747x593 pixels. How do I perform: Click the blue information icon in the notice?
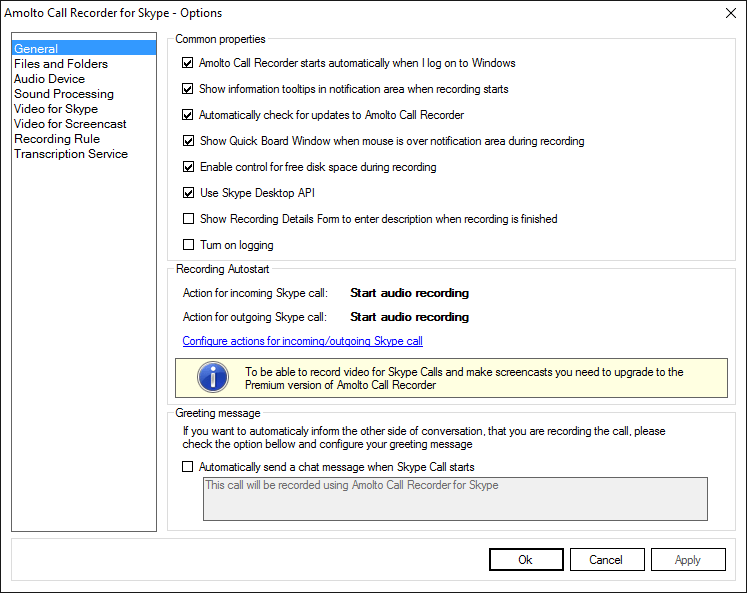213,377
